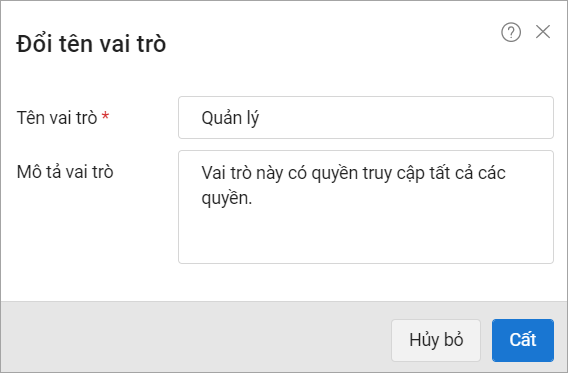
Task: Click empty space below description text in textarea
Action: (x=366, y=237)
